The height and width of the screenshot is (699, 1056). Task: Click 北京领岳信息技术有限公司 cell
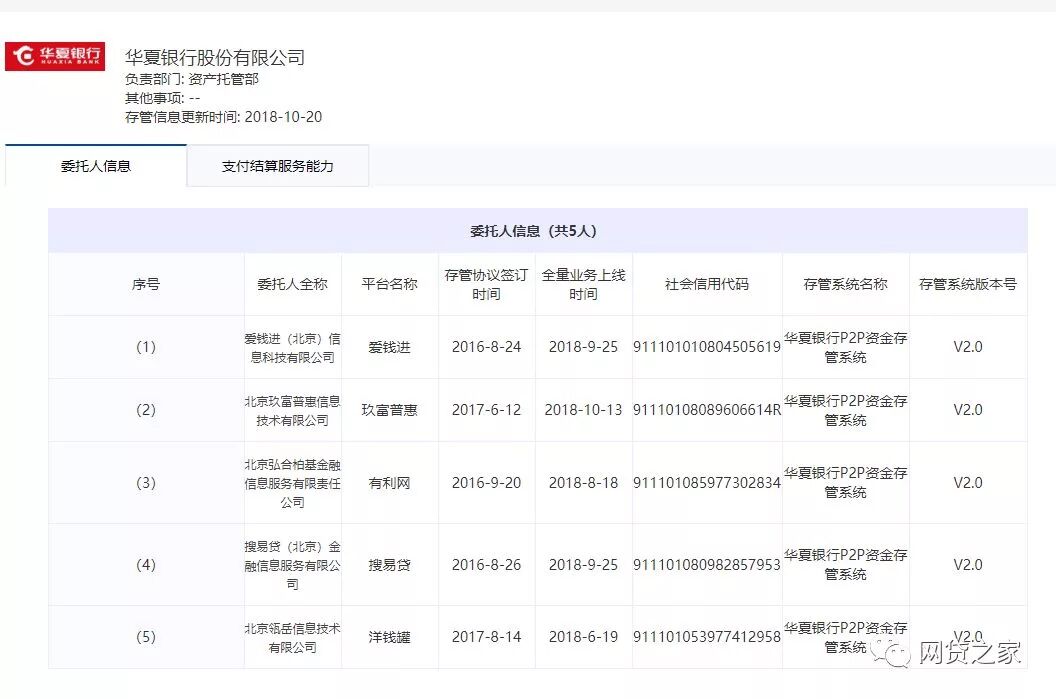292,638
